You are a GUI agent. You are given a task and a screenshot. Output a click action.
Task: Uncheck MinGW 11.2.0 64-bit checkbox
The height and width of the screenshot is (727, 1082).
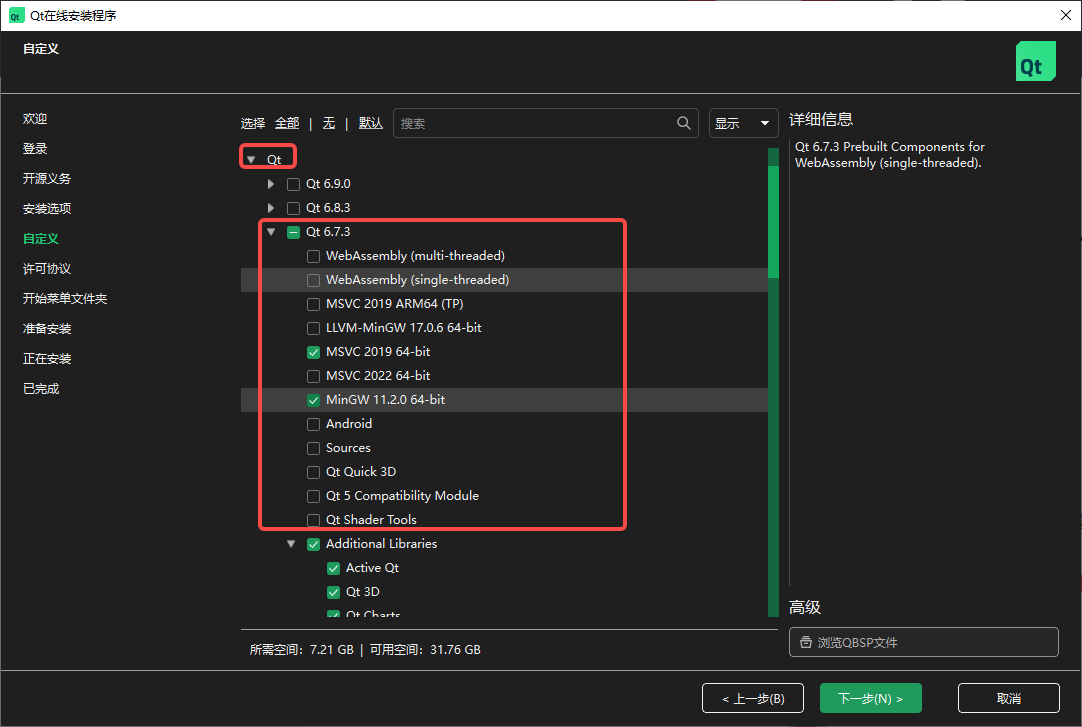click(x=313, y=401)
